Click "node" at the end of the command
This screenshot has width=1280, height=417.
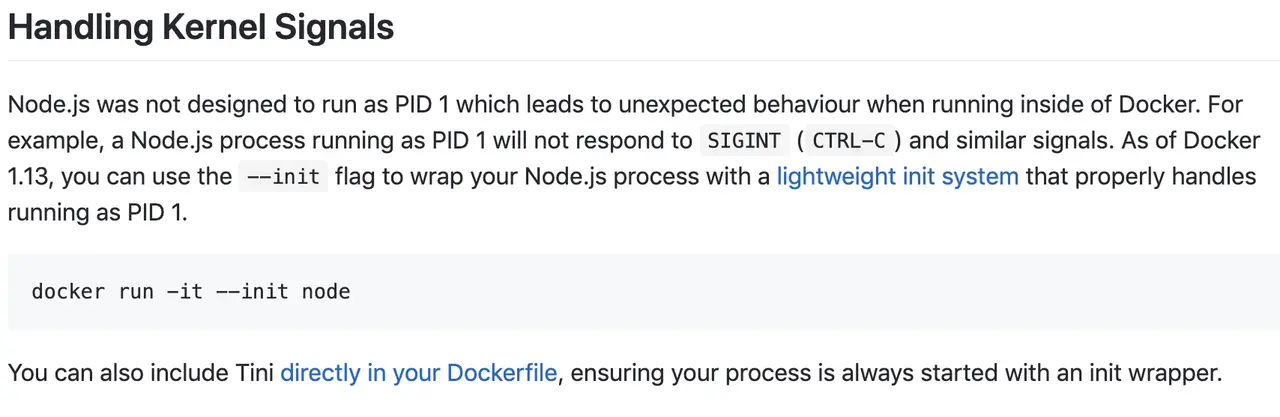click(x=326, y=292)
